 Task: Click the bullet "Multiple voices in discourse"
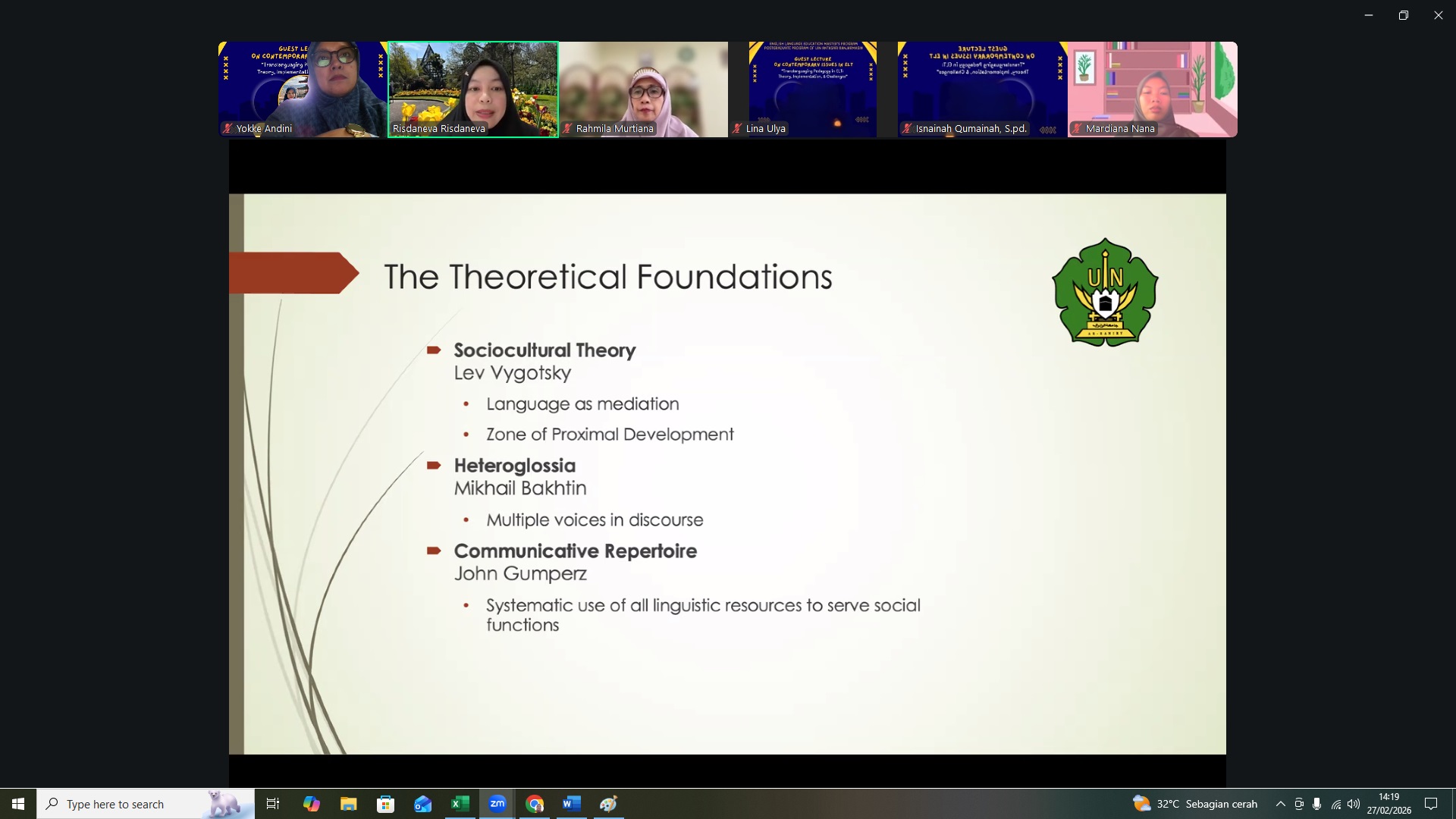pos(595,520)
